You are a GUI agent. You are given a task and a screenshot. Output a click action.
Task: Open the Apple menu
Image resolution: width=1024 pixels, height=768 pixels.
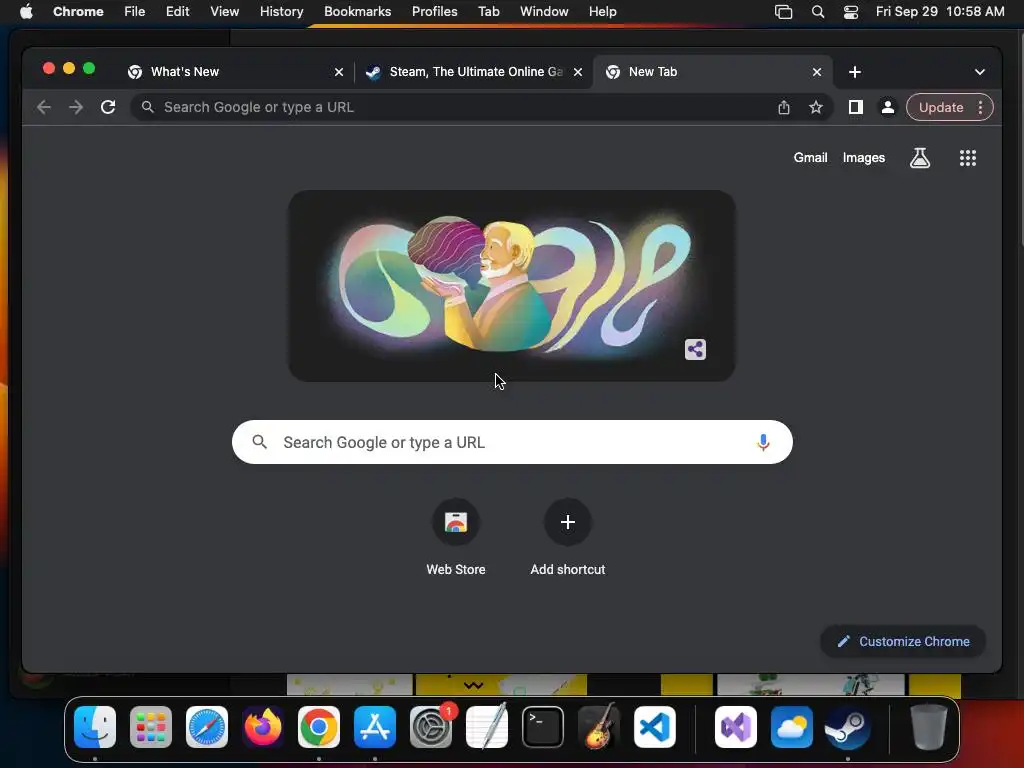click(26, 12)
